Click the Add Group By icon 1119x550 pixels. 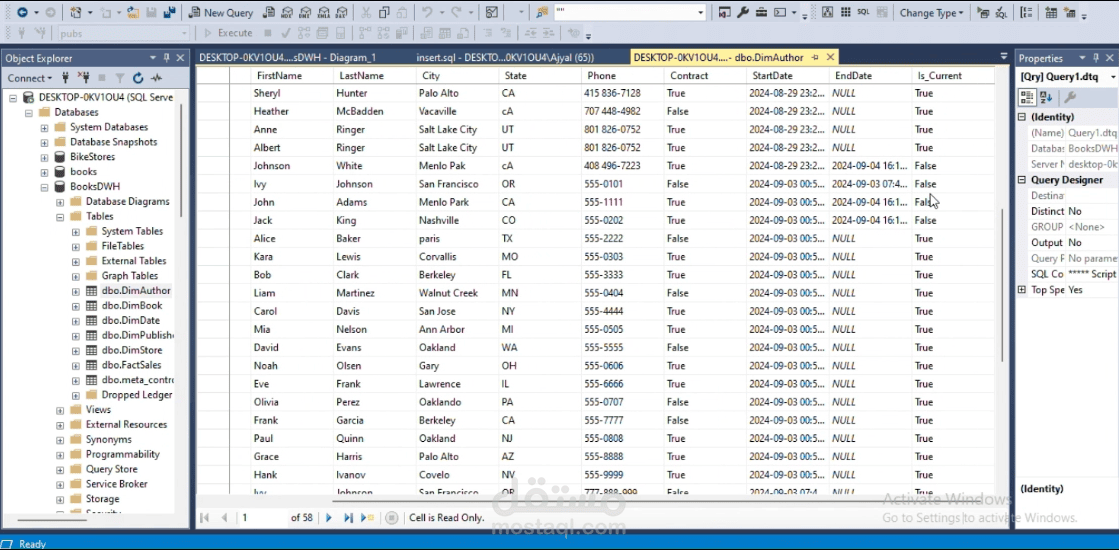[x=1027, y=13]
